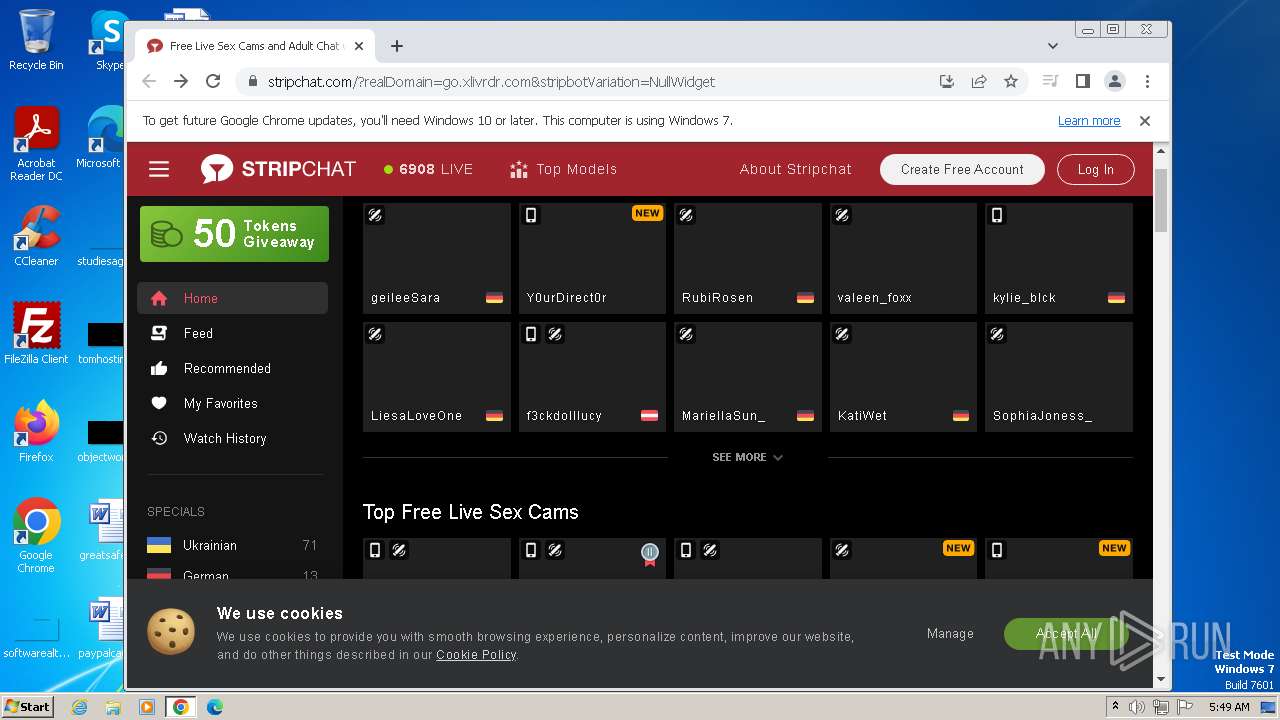Click the browser forward arrow
Viewport: 1280px width, 720px height.
(x=181, y=81)
